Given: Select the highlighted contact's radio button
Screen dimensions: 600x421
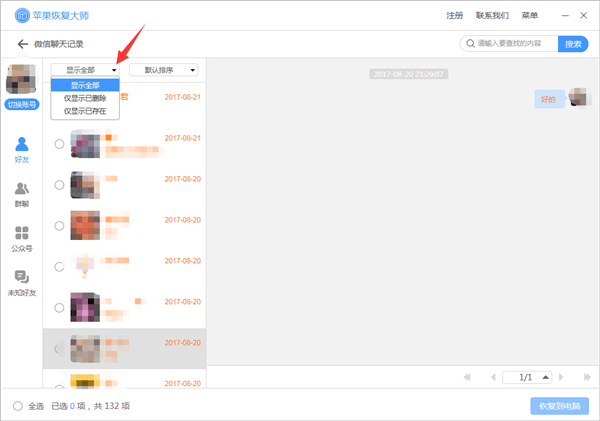Looking at the screenshot, I should tap(59, 348).
